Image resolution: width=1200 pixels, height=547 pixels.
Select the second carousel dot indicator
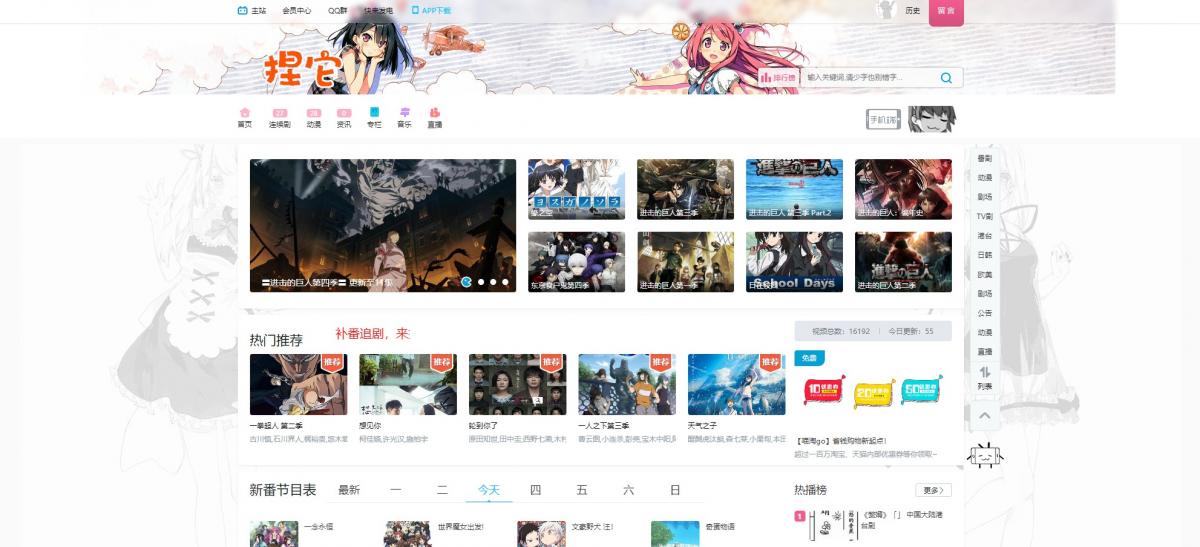point(481,282)
